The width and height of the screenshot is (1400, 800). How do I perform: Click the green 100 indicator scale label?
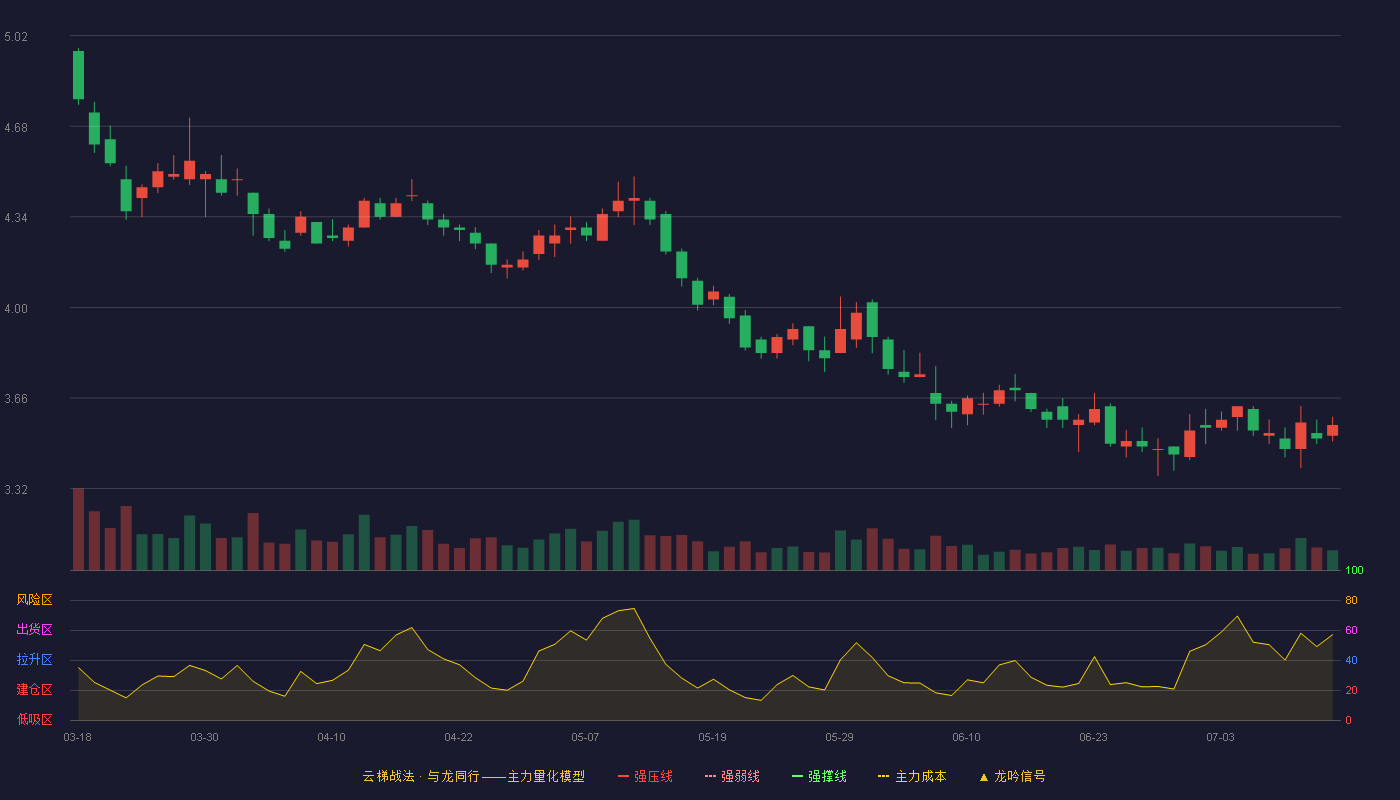point(1354,571)
